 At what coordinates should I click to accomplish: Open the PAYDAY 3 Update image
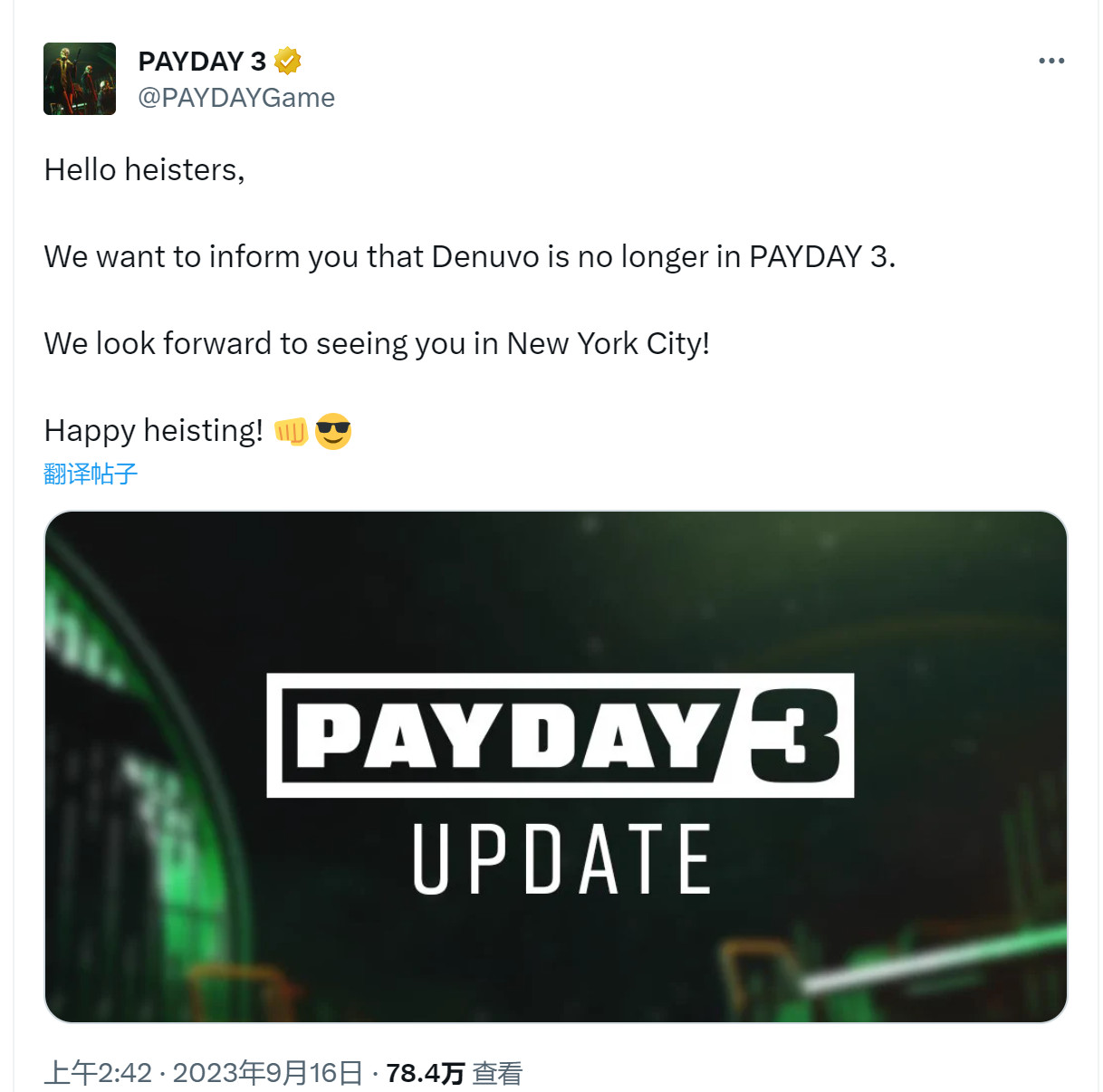[556, 767]
